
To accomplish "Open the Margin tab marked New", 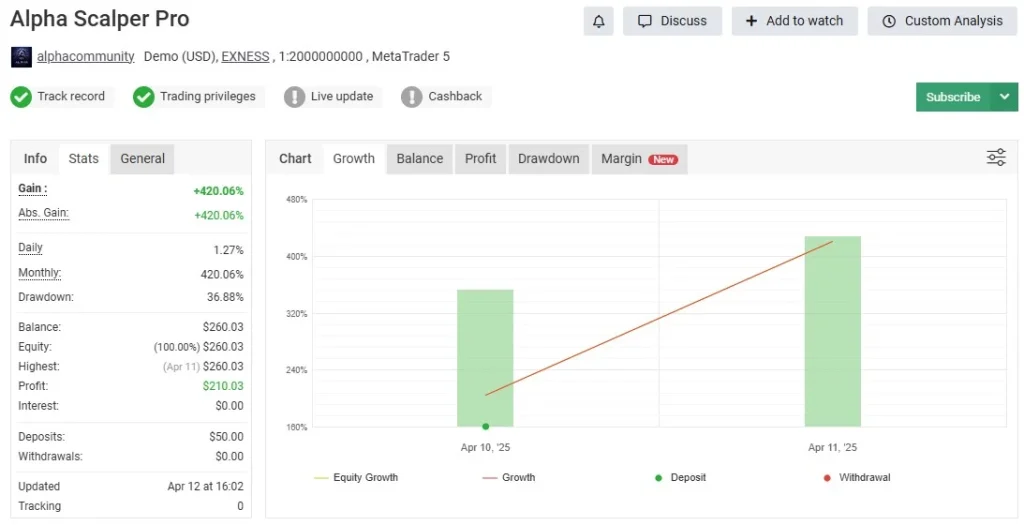I will [x=639, y=159].
